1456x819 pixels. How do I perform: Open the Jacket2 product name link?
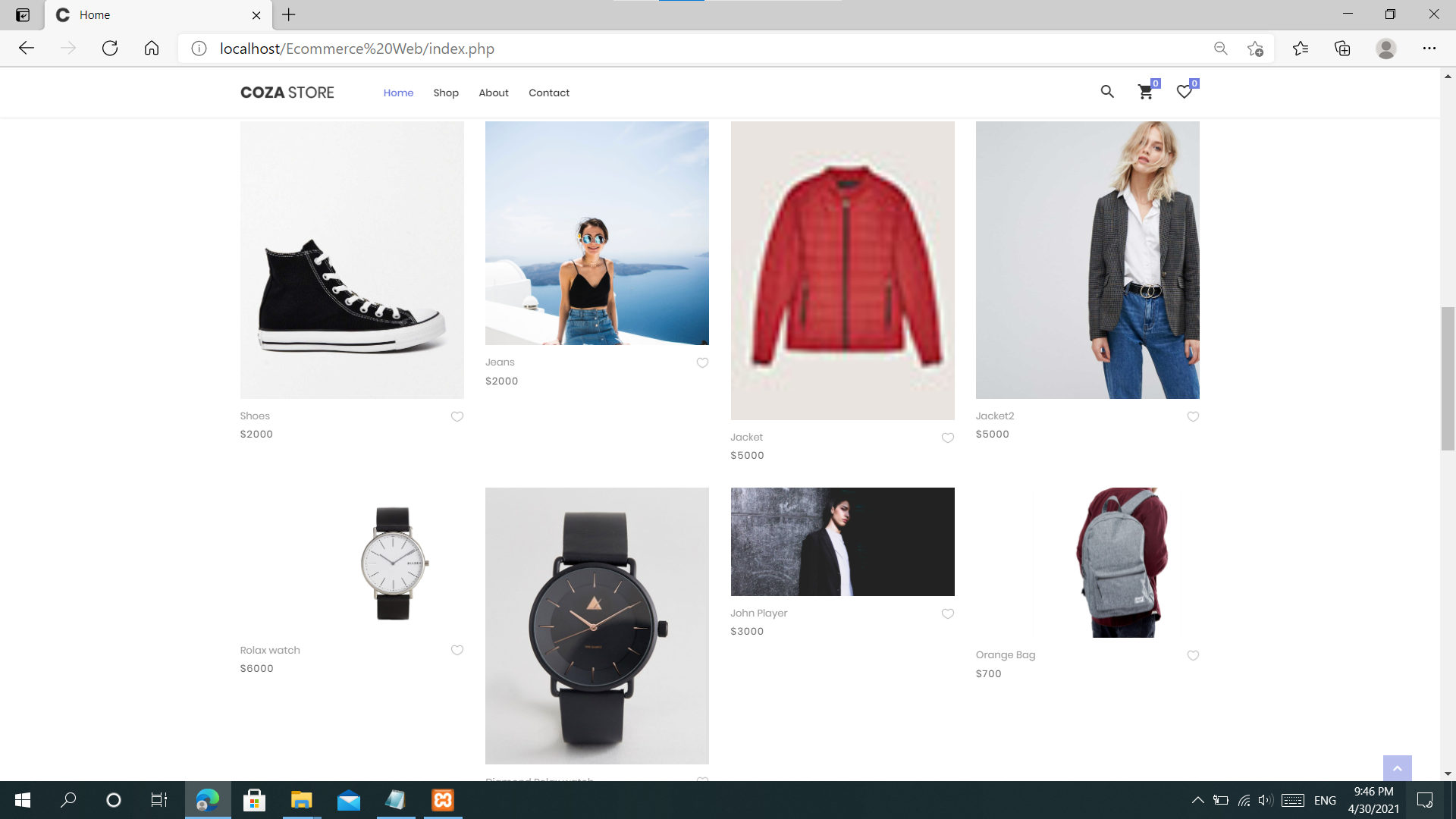(x=994, y=416)
